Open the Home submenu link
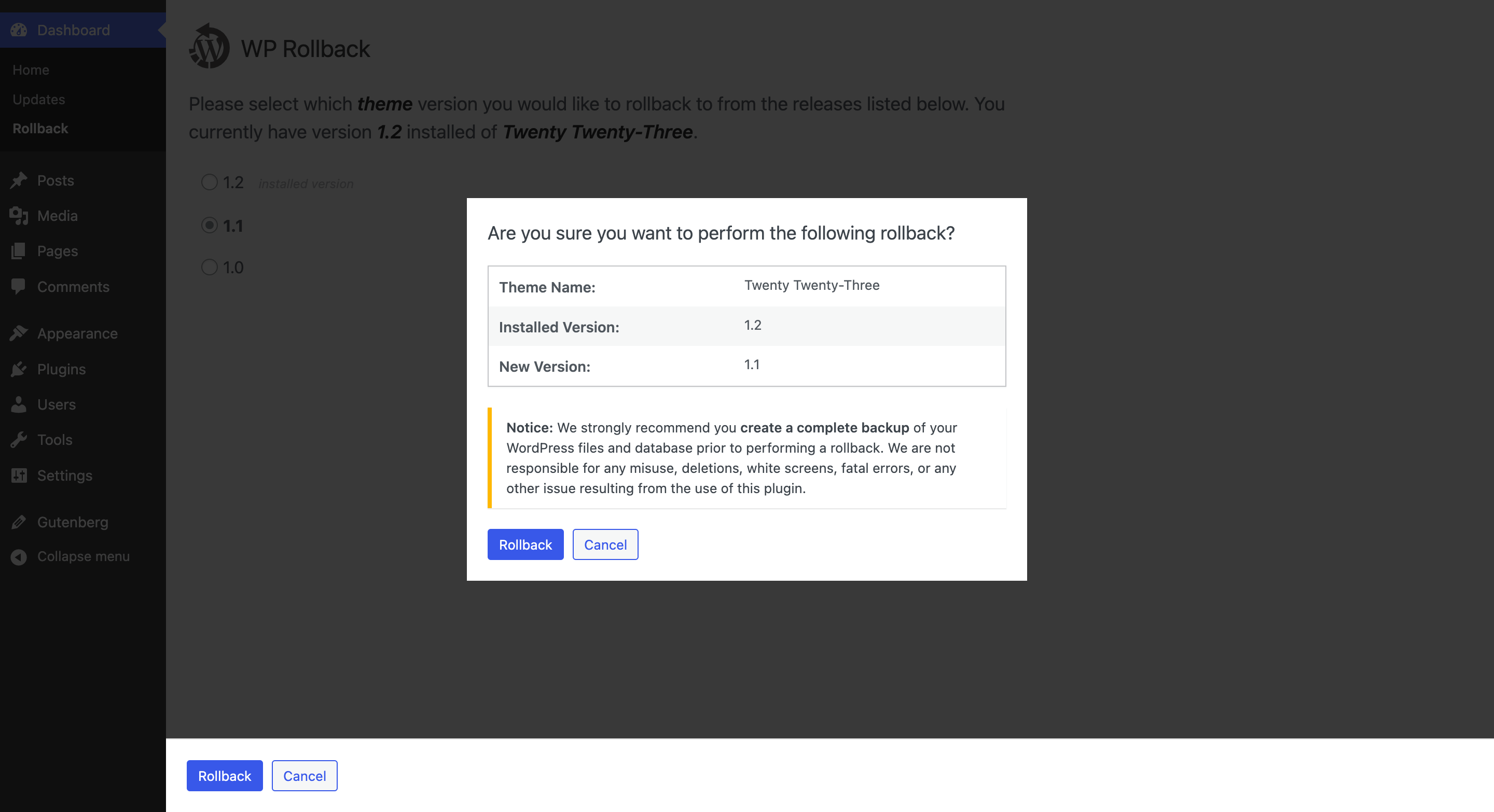Viewport: 1494px width, 812px height. click(31, 69)
